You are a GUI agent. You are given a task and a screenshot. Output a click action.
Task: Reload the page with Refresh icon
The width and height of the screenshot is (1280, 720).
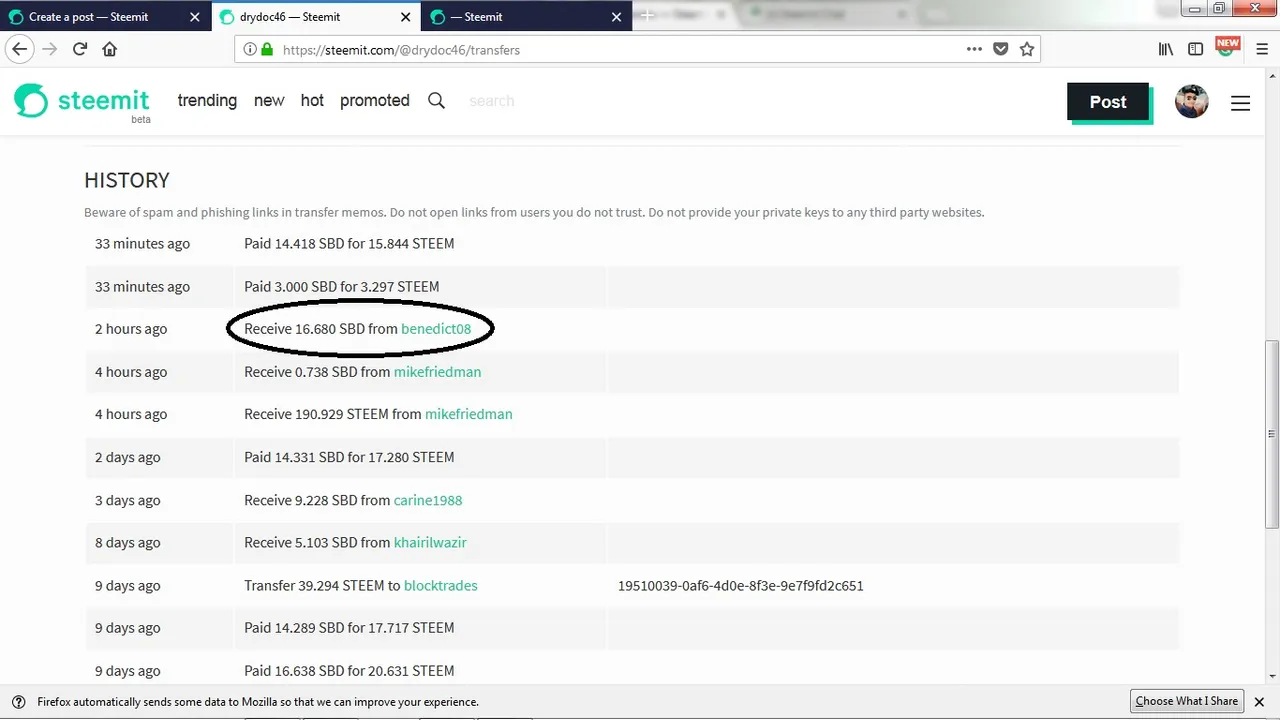(x=80, y=49)
